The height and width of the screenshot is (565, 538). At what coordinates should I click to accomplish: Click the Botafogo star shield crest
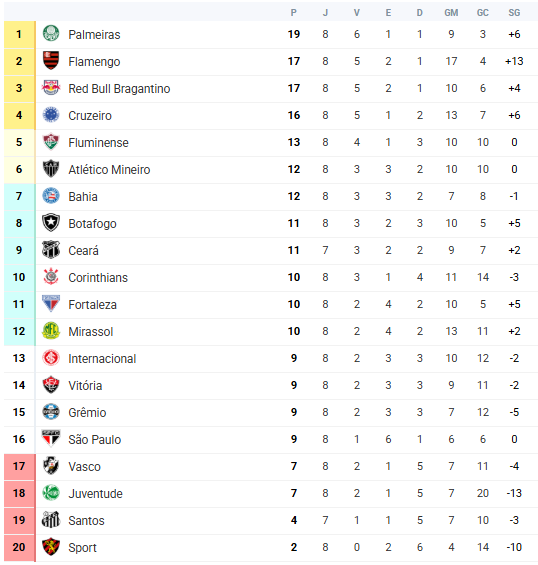tap(51, 223)
